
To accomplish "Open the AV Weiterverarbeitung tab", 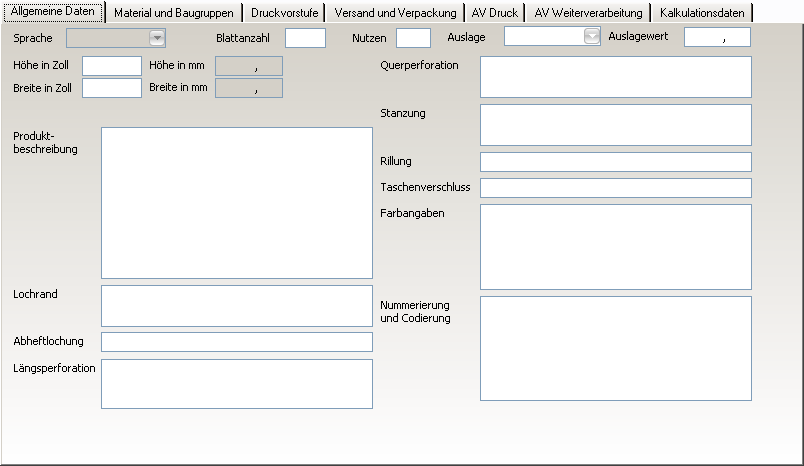I will coord(587,13).
